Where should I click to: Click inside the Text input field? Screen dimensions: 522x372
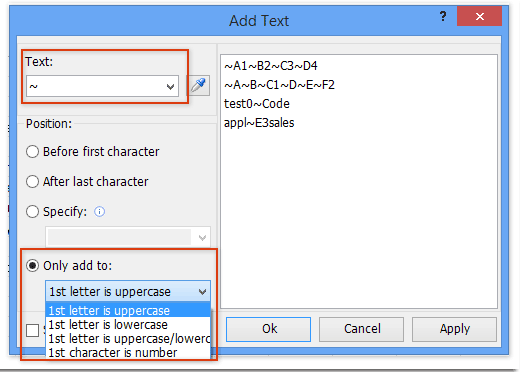(95, 87)
